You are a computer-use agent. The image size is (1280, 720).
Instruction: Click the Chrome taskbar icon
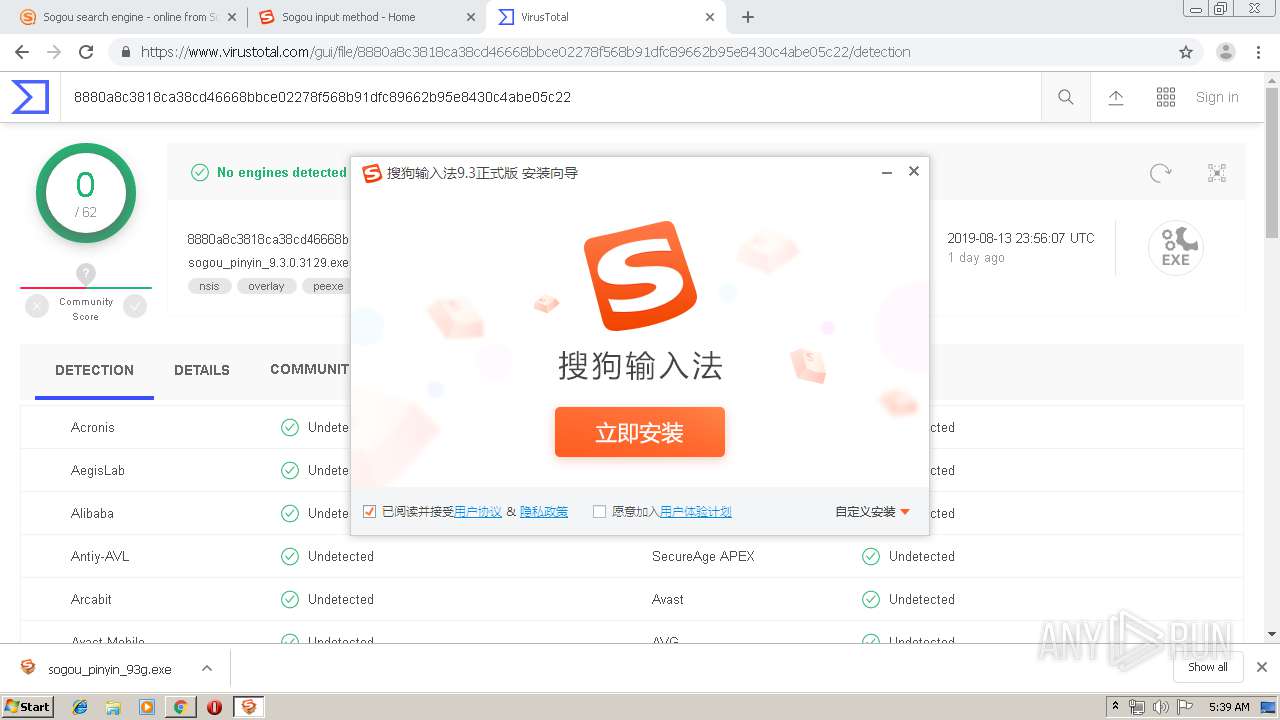[x=180, y=707]
